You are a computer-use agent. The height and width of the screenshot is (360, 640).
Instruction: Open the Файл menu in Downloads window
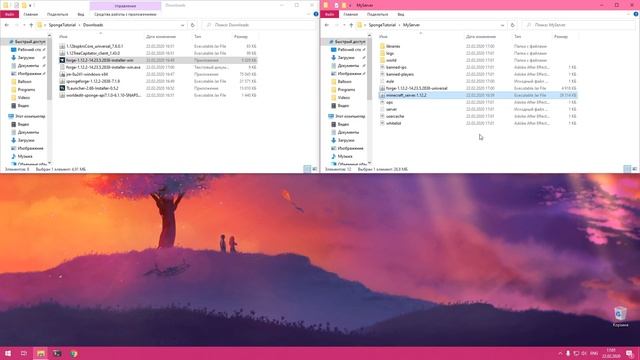point(9,14)
